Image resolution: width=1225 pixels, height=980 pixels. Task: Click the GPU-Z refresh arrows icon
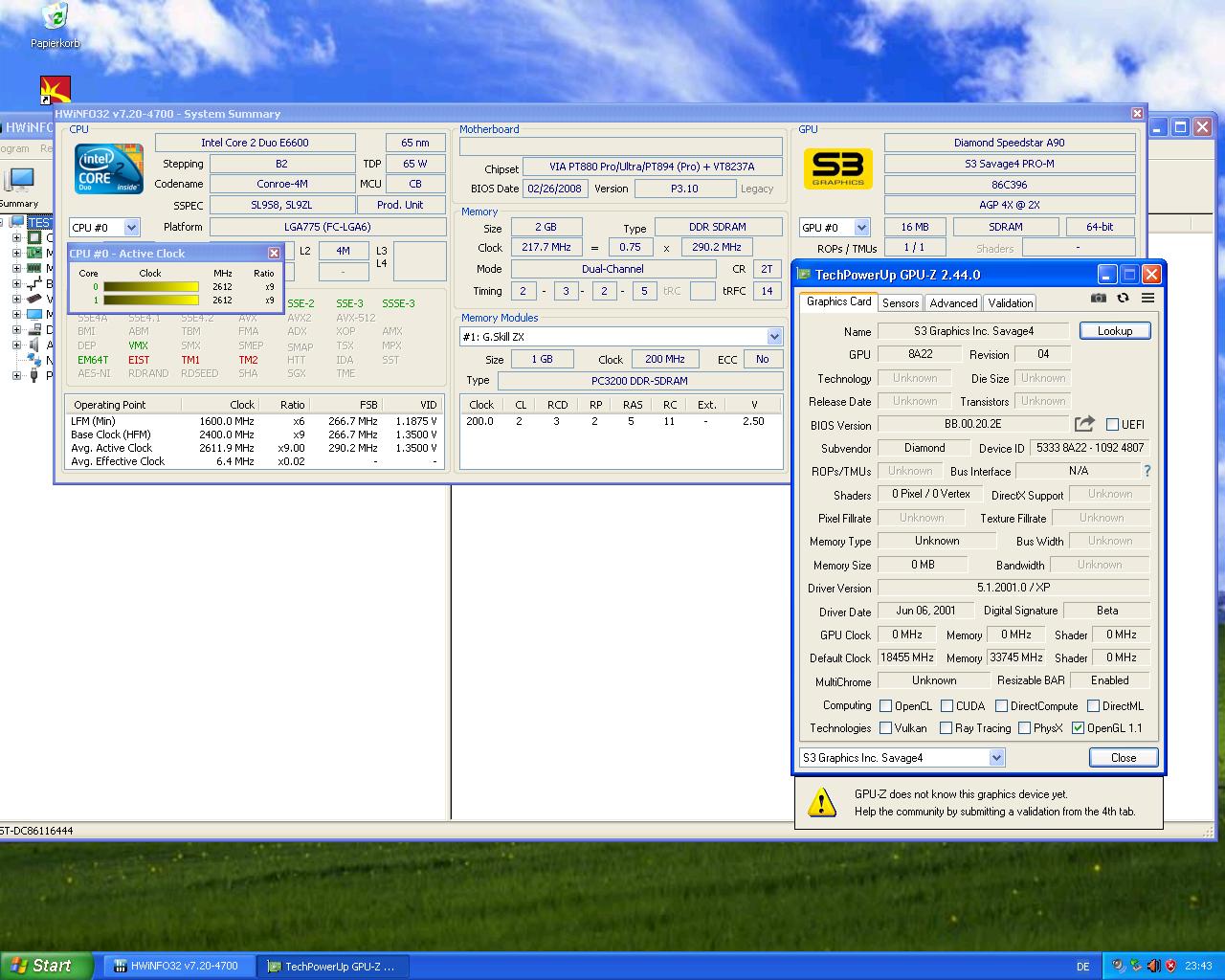(x=1123, y=298)
